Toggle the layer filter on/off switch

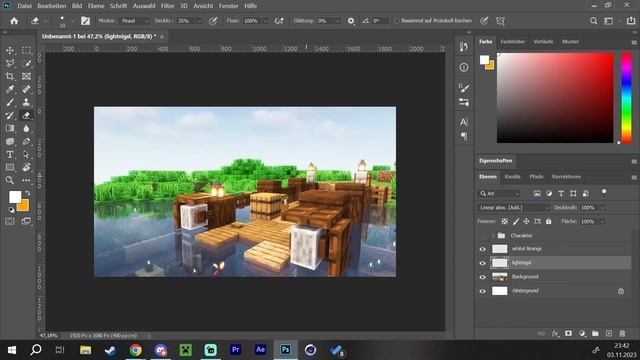[x=604, y=192]
